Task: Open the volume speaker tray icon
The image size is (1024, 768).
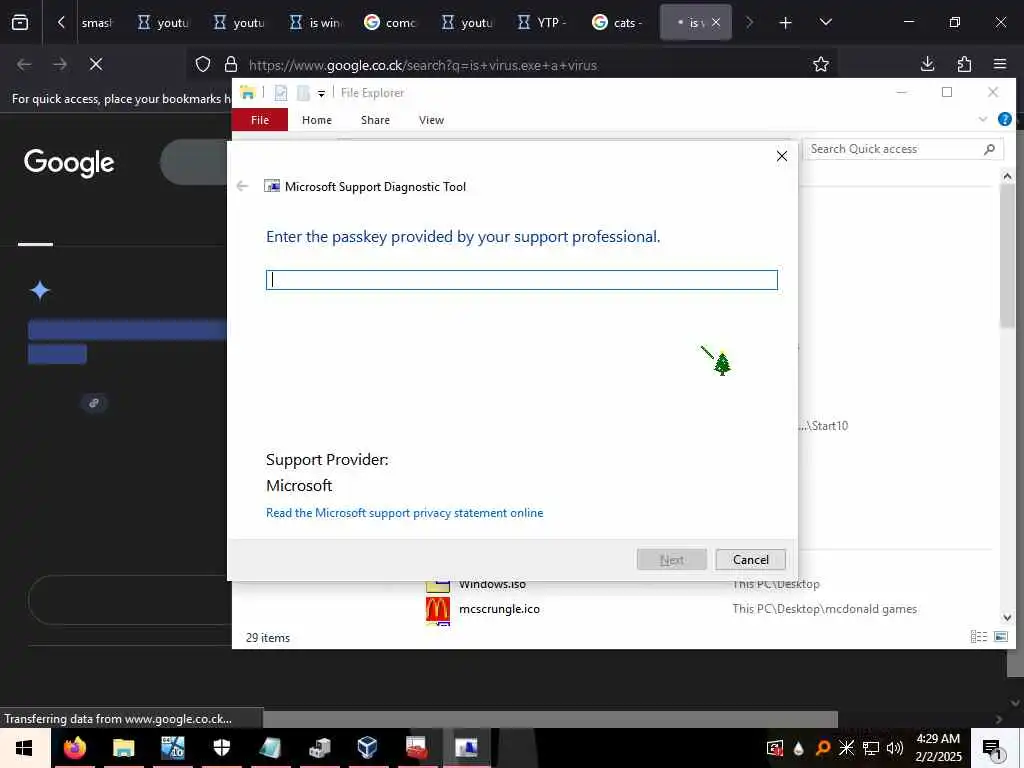Action: (895, 748)
